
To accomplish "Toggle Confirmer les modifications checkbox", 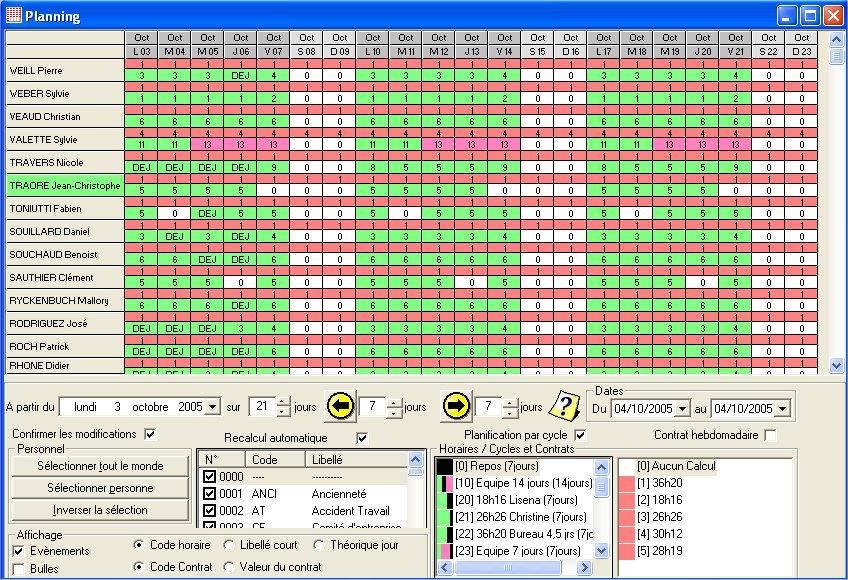I will click(150, 434).
